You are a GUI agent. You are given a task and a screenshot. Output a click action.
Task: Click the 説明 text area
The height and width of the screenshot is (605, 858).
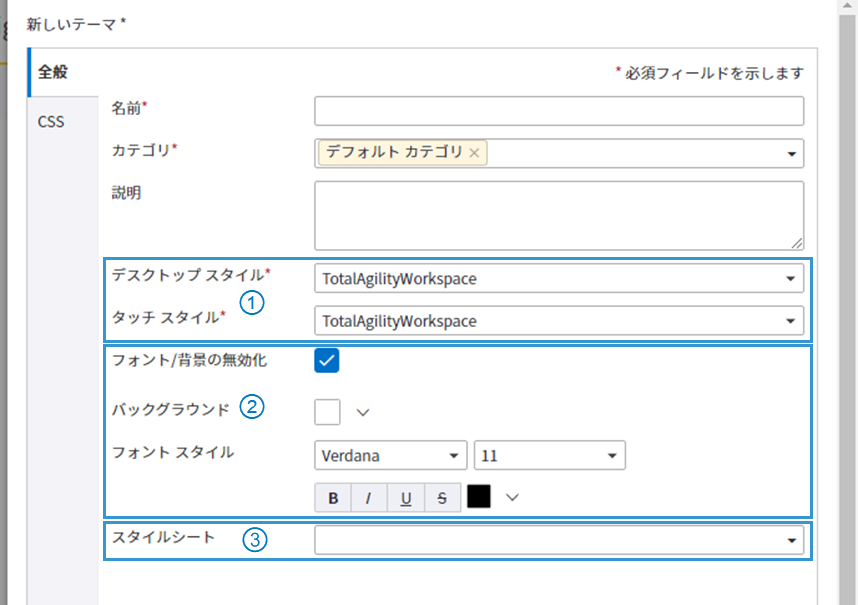pyautogui.click(x=558, y=215)
